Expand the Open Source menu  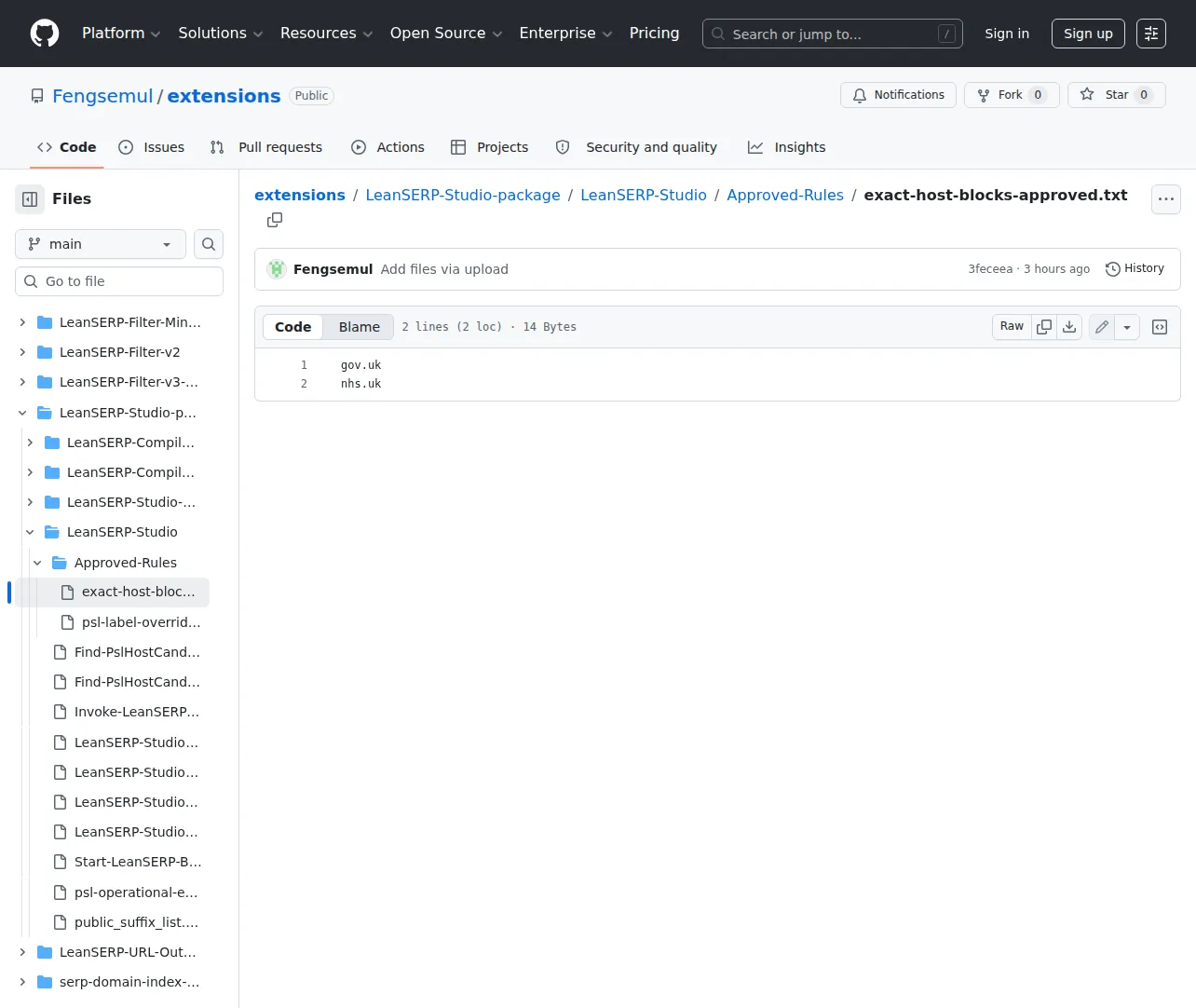[x=446, y=34]
